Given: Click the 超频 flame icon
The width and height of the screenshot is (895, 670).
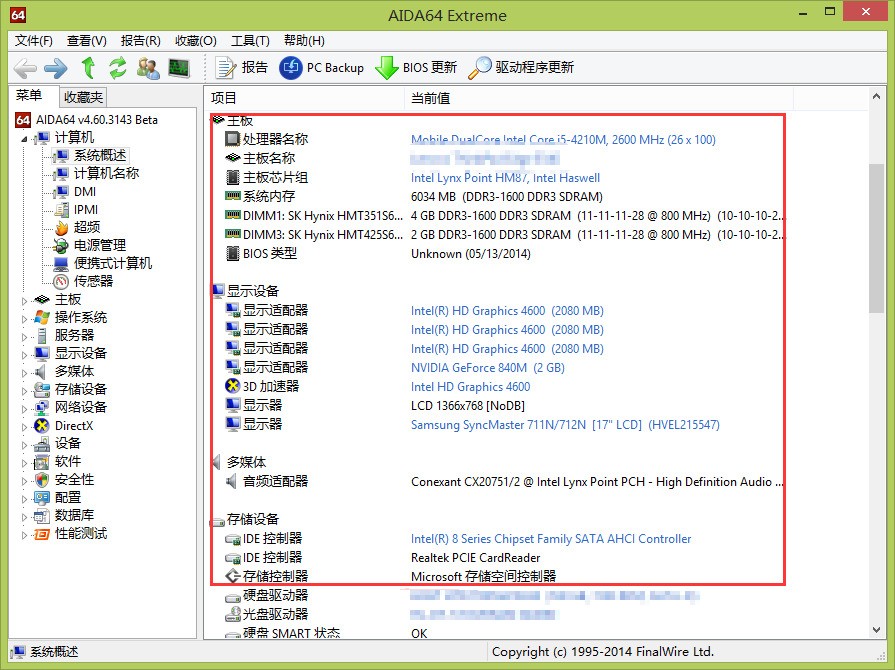Looking at the screenshot, I should tap(61, 228).
